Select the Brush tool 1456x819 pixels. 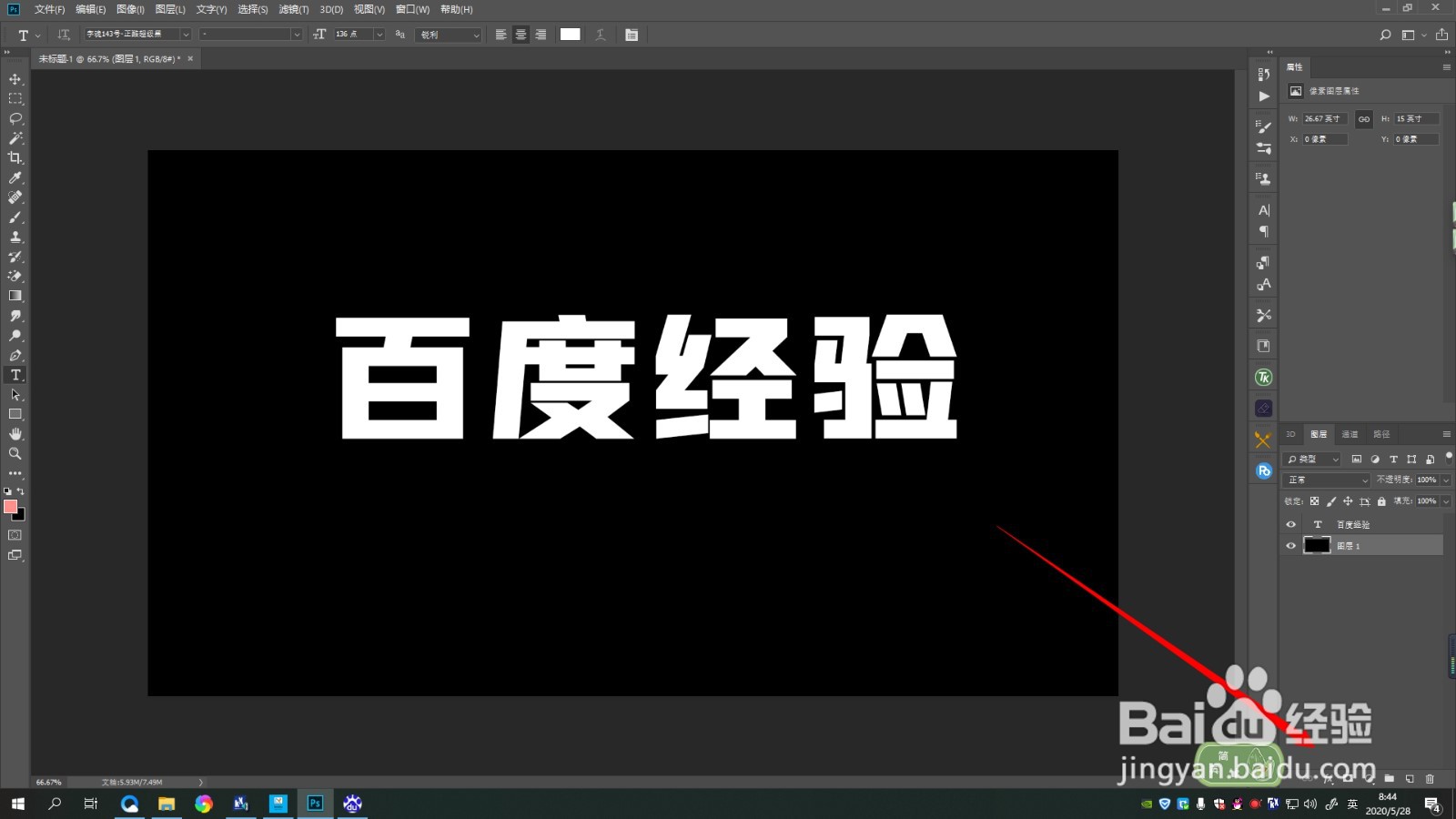click(15, 217)
